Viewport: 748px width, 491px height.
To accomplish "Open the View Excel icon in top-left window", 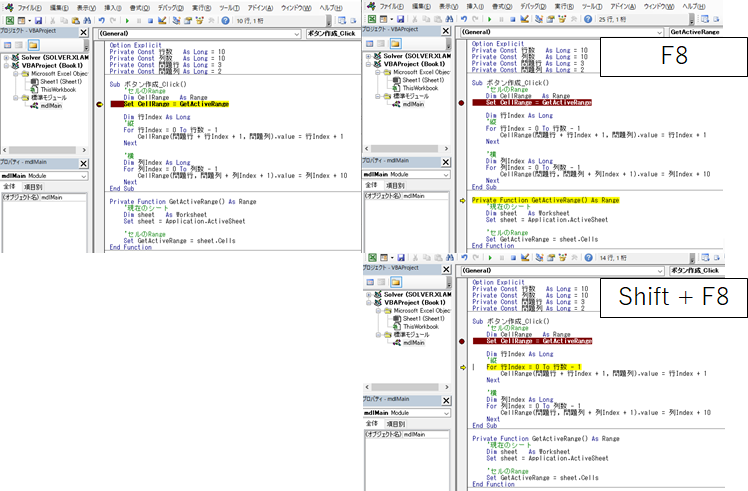I will pyautogui.click(x=10, y=21).
